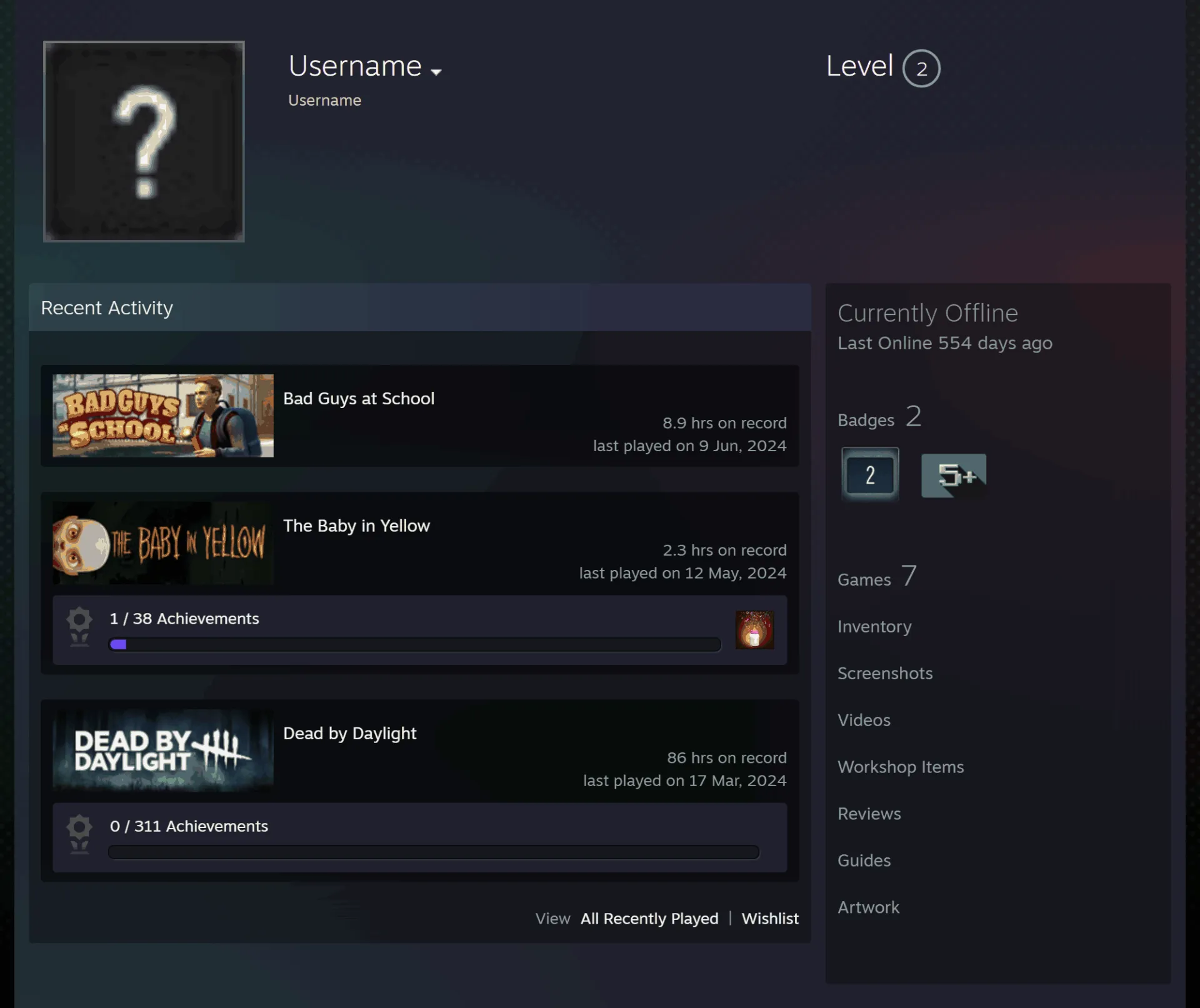Click the Baby in Yellow achievement progress bar

(415, 644)
